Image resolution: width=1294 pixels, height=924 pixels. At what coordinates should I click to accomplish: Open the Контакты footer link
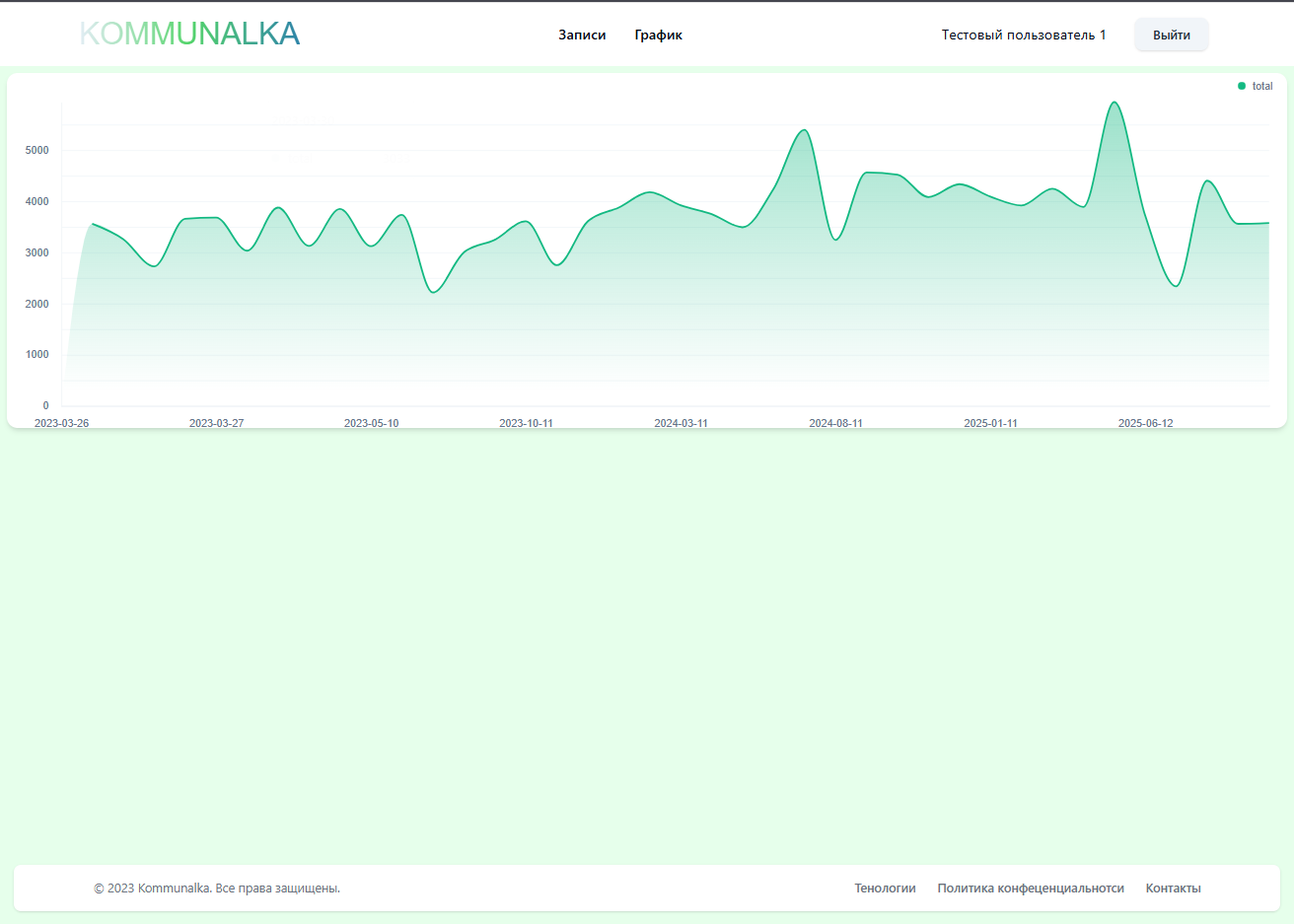point(1173,888)
